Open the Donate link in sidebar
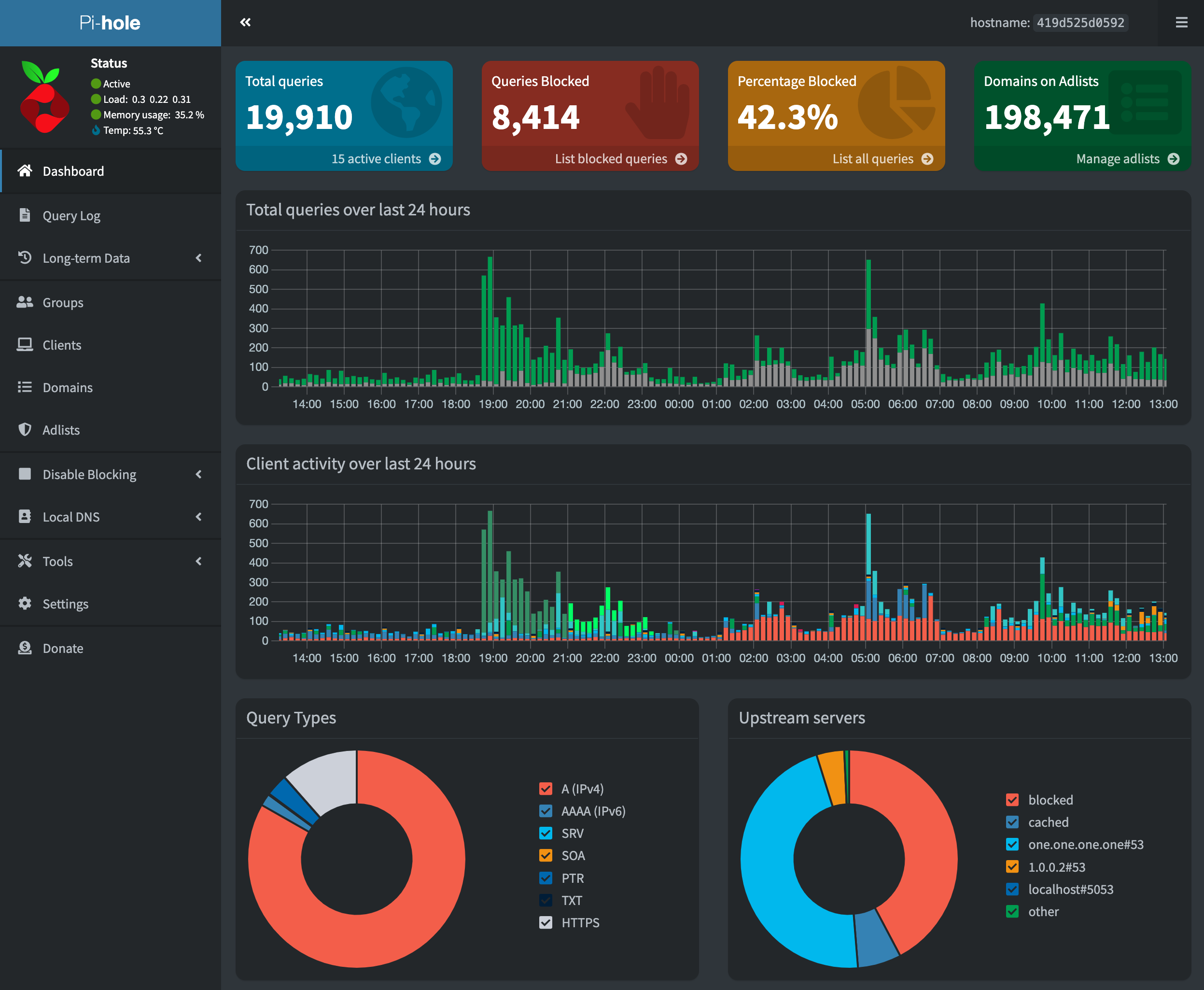The image size is (1204, 990). coord(111,649)
